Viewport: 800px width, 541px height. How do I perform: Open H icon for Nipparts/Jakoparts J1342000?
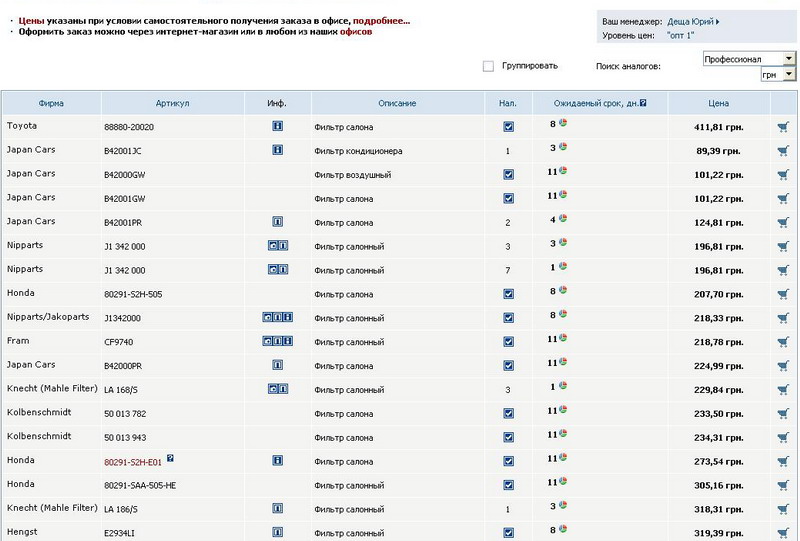pos(288,317)
